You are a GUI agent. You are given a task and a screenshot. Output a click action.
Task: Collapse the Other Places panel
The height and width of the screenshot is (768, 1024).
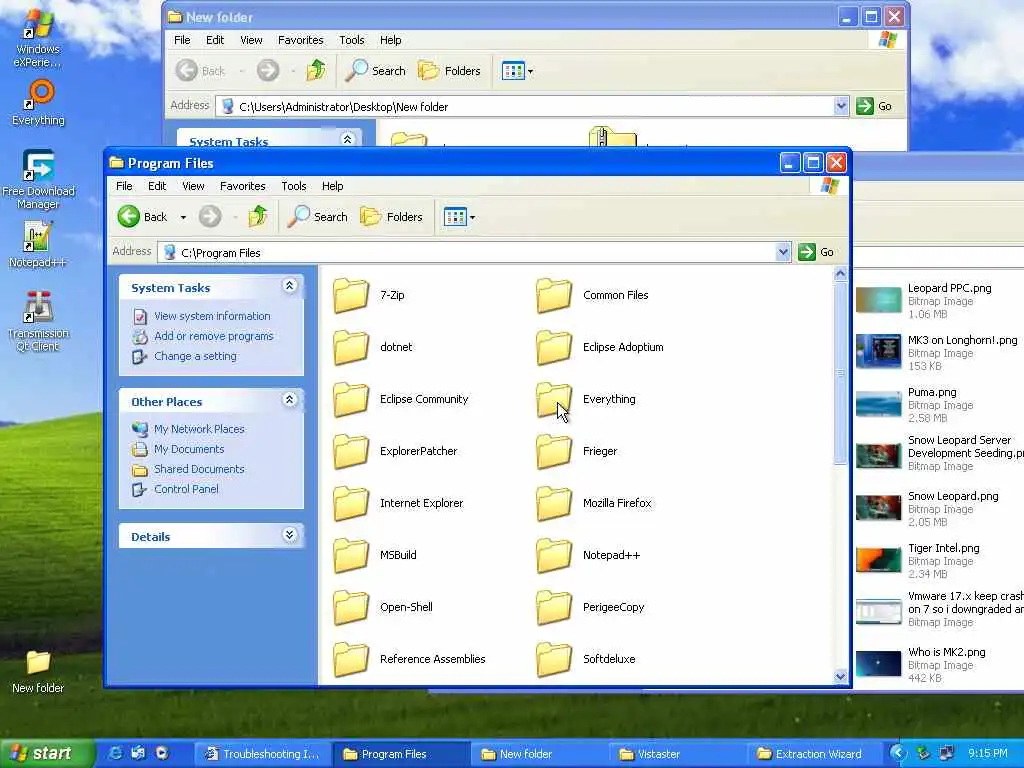click(290, 400)
